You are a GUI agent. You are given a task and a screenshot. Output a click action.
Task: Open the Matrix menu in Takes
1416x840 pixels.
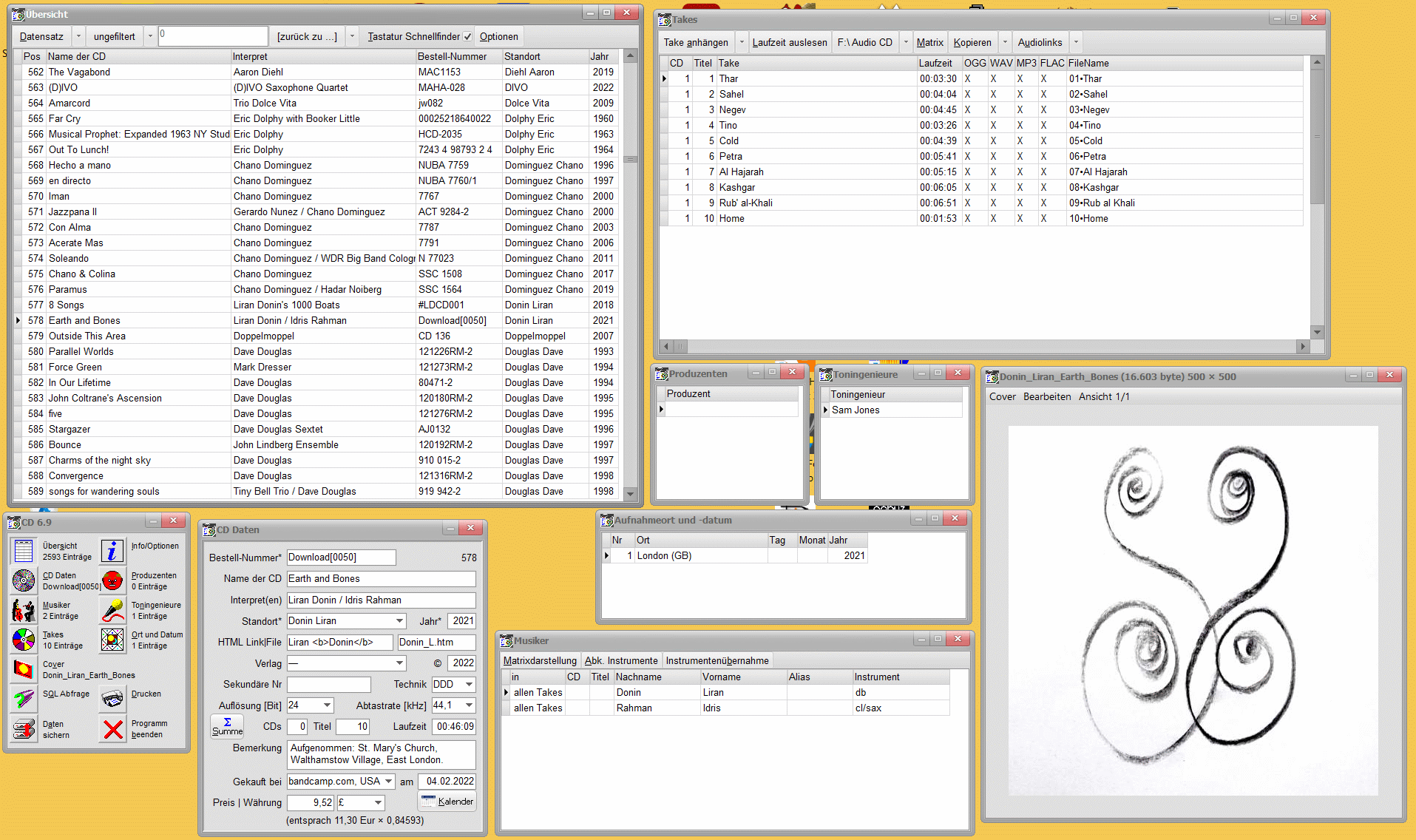[x=929, y=42]
